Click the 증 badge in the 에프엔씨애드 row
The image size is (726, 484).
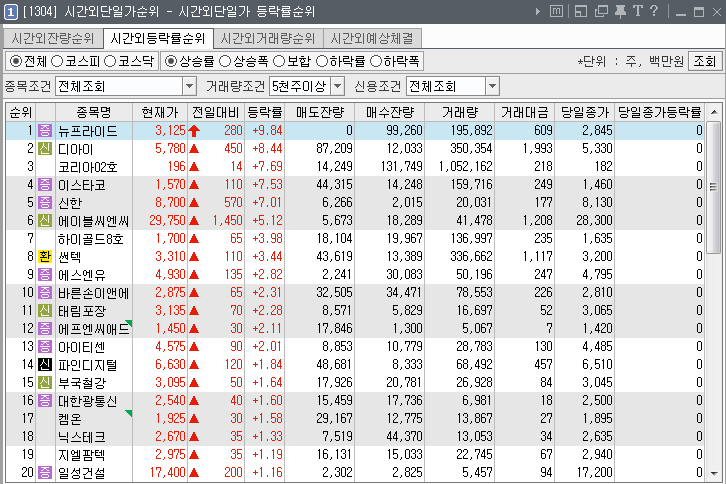tap(45, 328)
